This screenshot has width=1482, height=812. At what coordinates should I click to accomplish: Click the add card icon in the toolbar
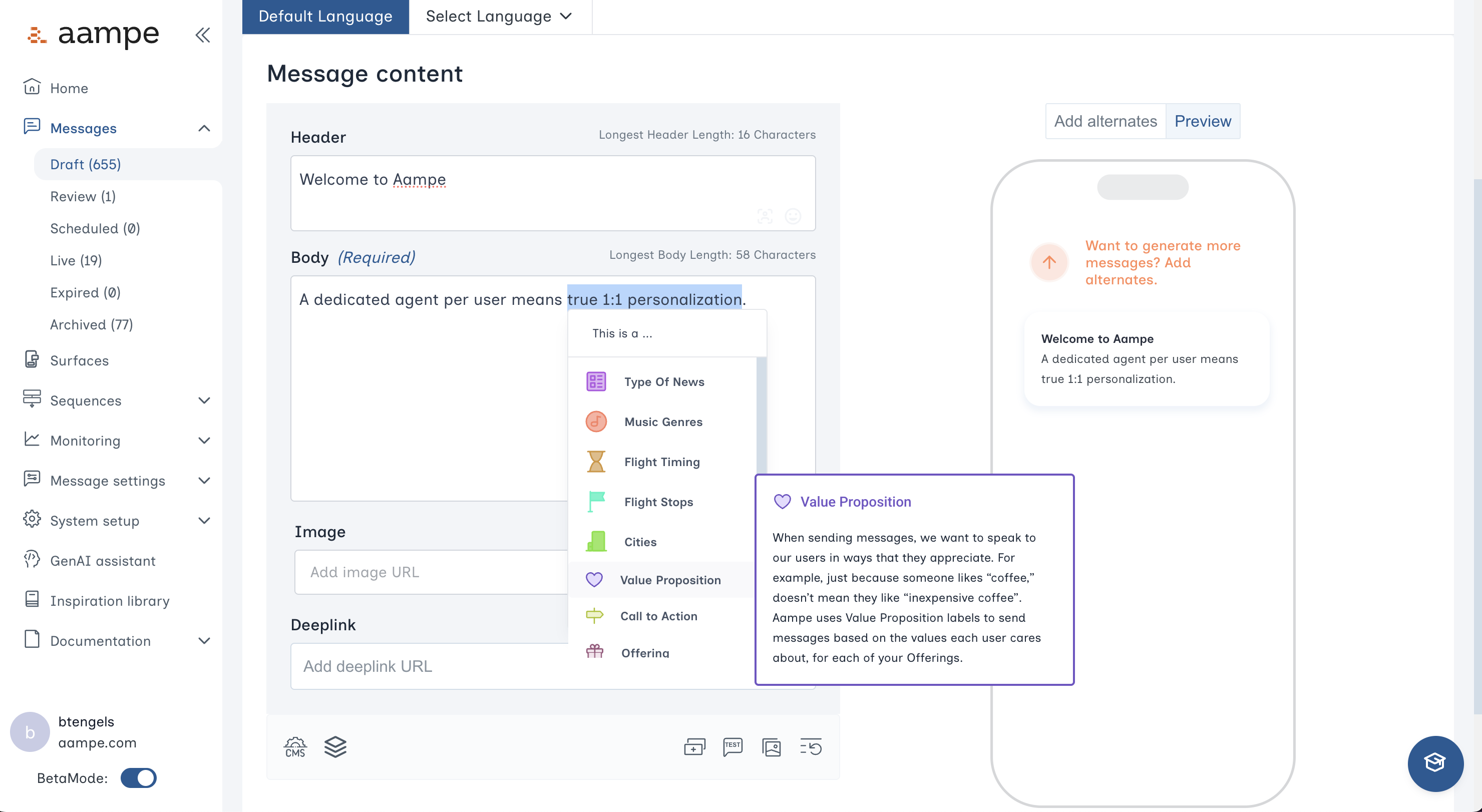click(694, 746)
